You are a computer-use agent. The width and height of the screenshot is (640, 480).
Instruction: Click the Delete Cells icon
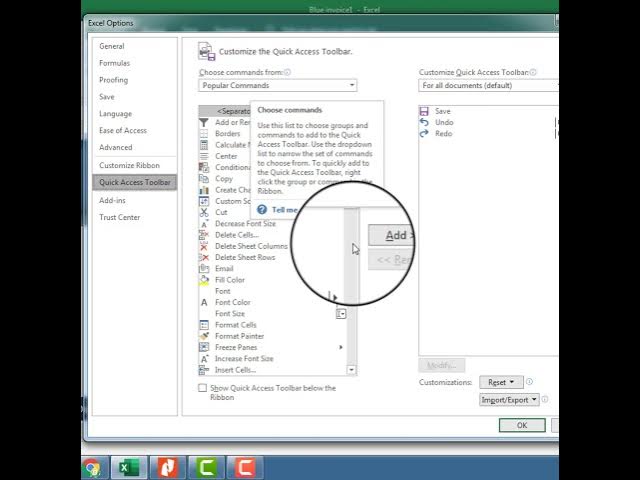pos(204,235)
